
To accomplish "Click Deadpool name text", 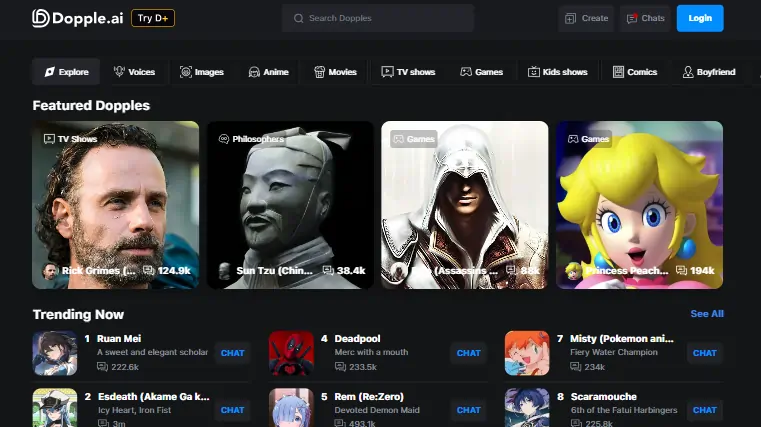I will tap(357, 339).
